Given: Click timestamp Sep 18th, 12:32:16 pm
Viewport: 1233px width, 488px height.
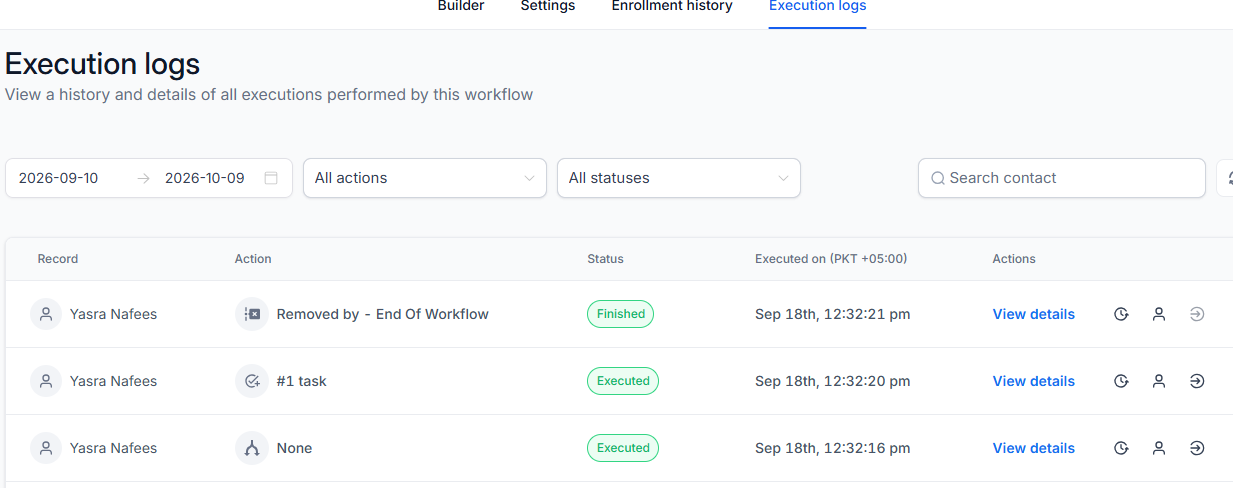Looking at the screenshot, I should point(833,448).
